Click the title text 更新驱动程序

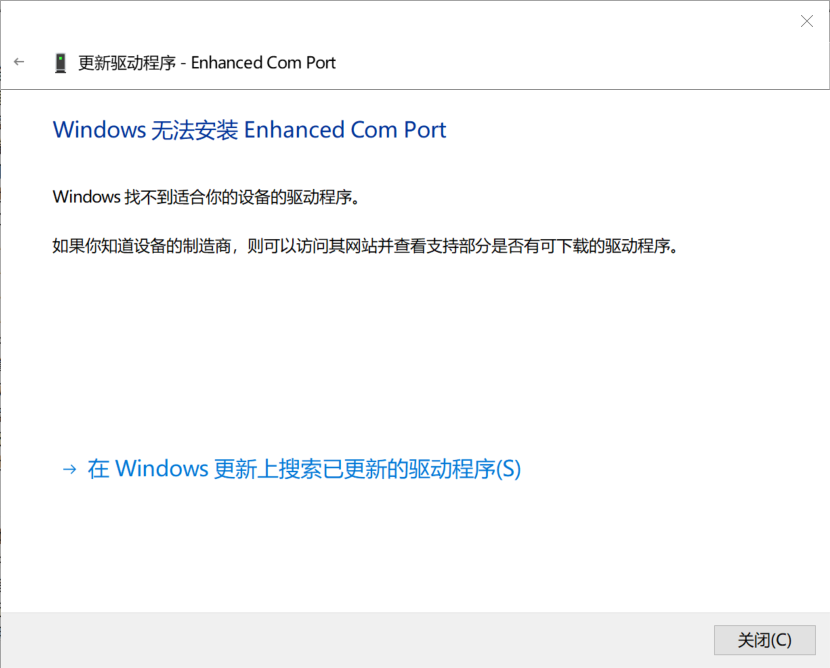[127, 63]
